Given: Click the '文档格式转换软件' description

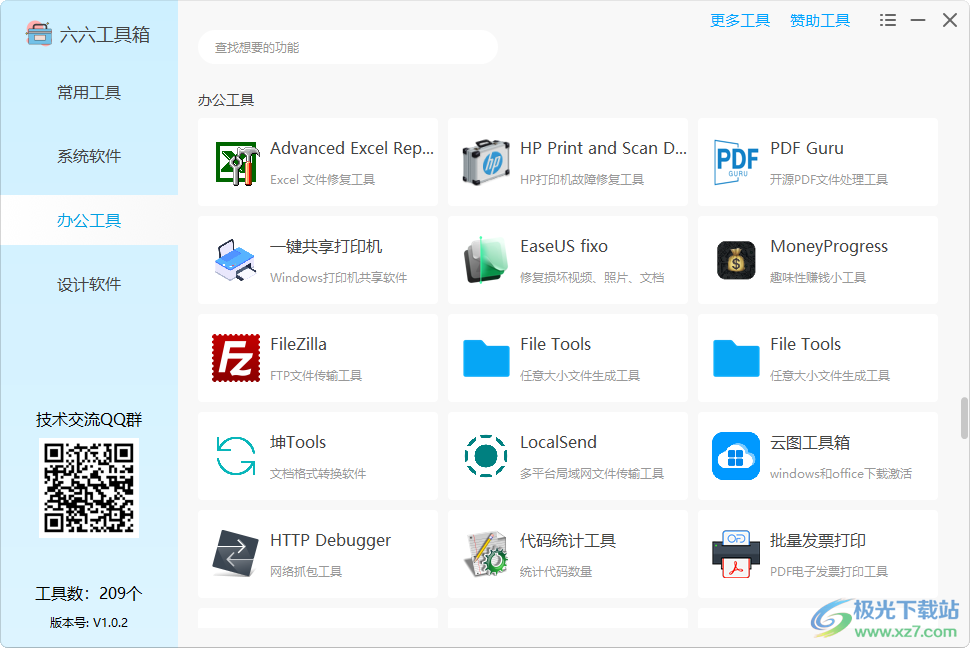Looking at the screenshot, I should click(x=318, y=473).
